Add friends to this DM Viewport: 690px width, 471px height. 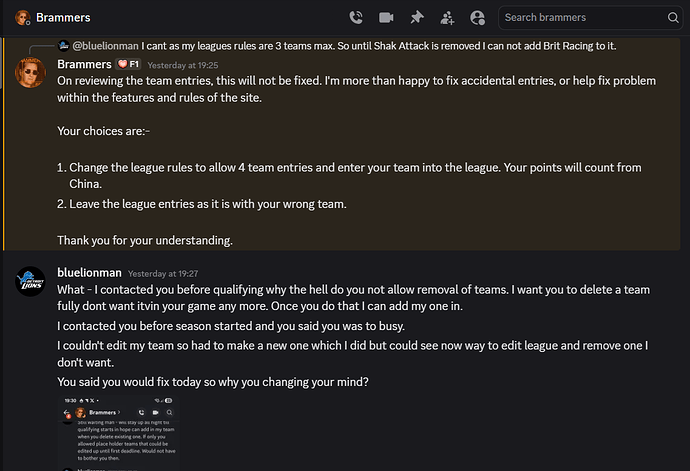pos(446,17)
